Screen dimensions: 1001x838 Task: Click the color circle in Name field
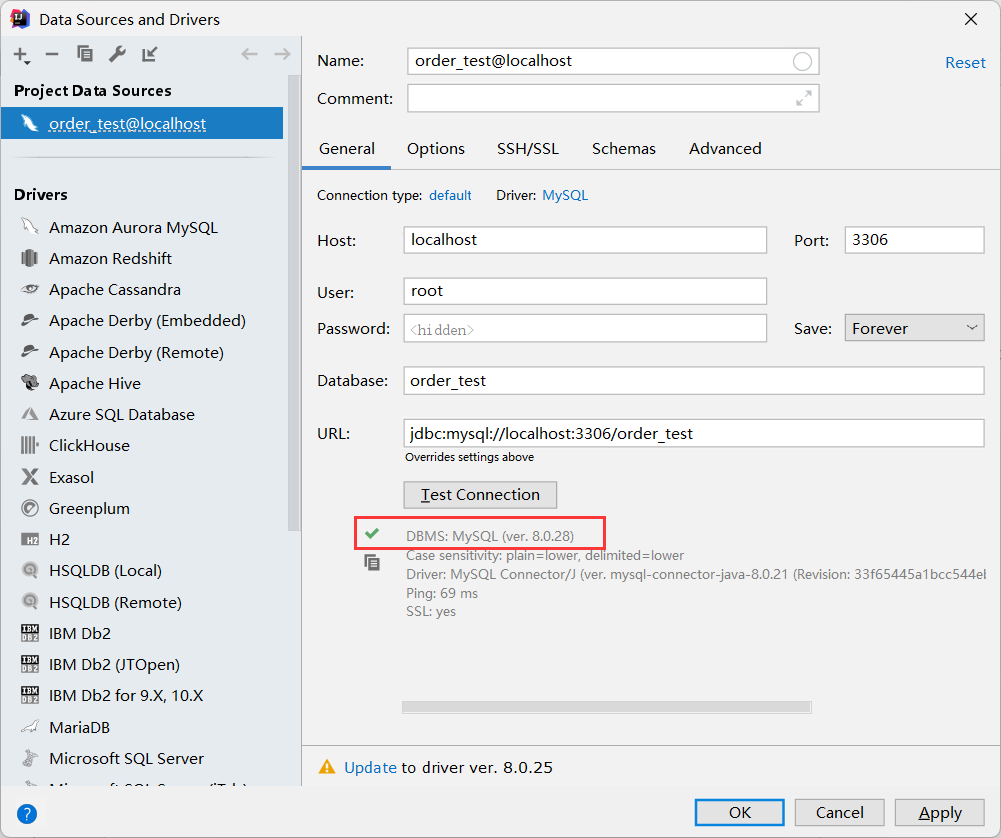pos(802,61)
